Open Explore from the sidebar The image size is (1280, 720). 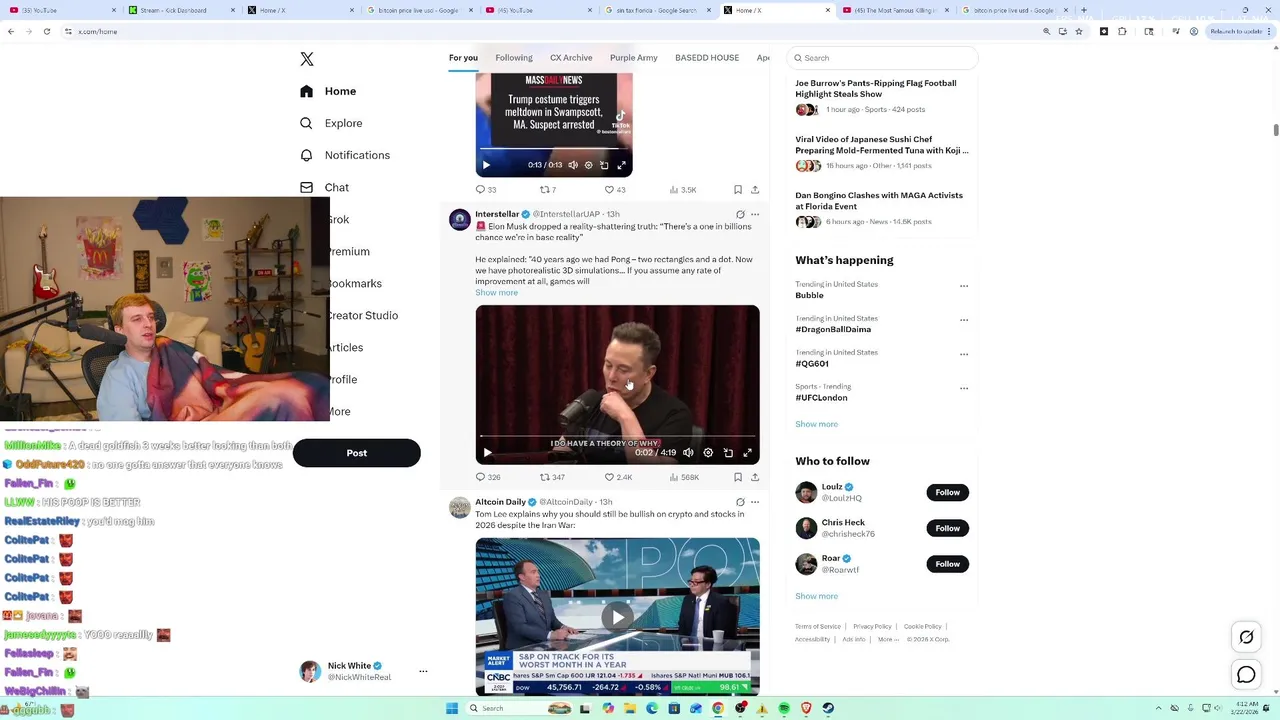pyautogui.click(x=331, y=123)
